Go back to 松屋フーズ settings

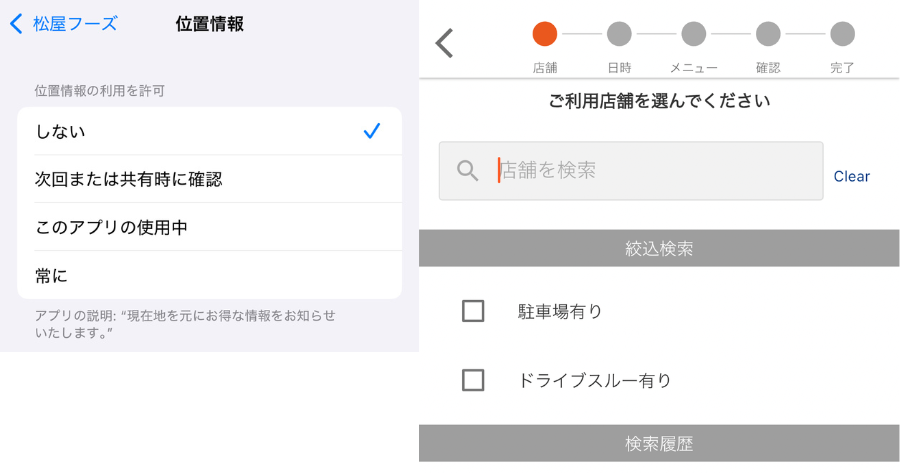[63, 24]
